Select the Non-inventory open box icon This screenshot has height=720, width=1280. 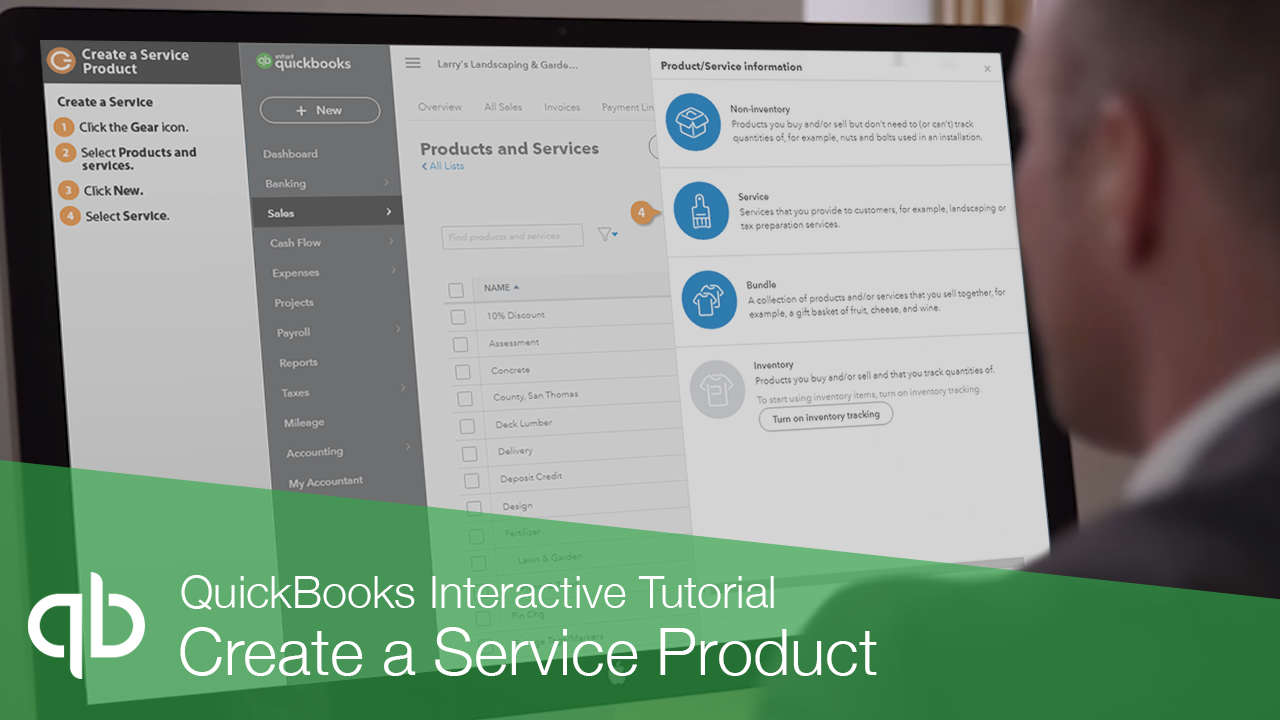(694, 122)
